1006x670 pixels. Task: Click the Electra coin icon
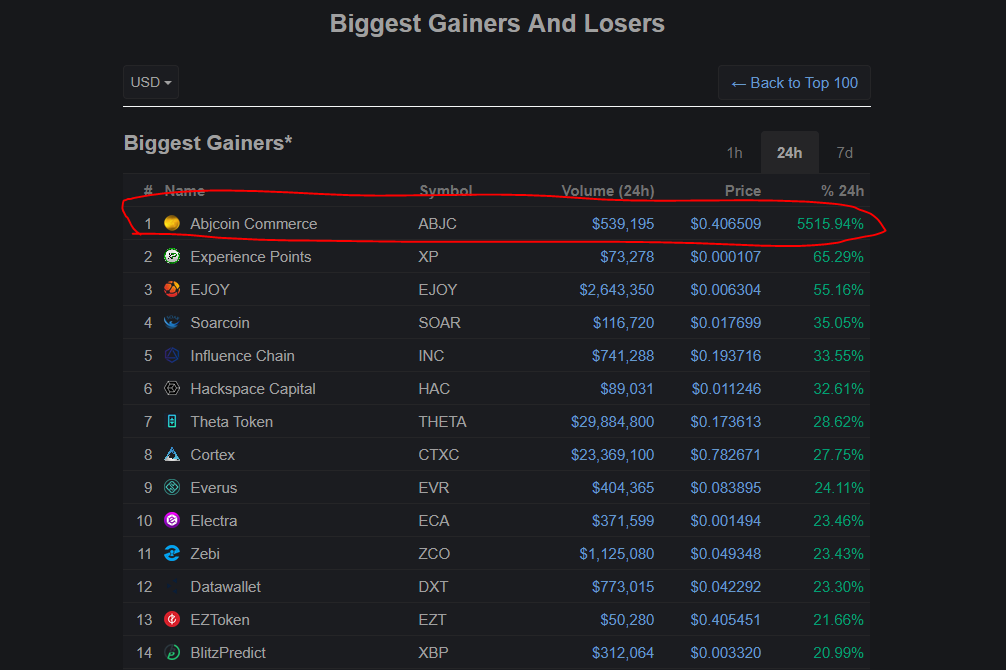[172, 521]
